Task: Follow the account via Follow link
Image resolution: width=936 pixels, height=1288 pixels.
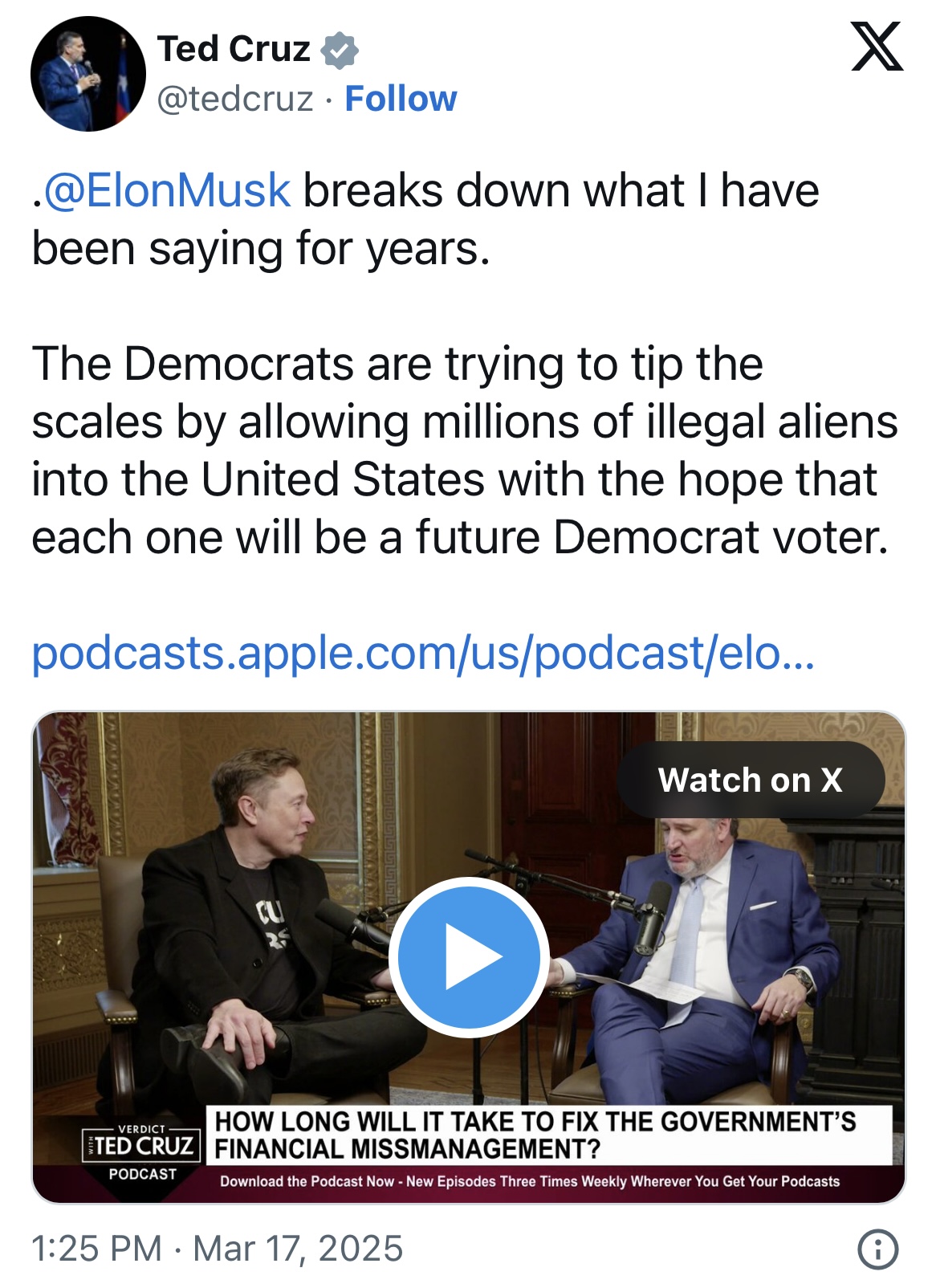Action: point(401,100)
